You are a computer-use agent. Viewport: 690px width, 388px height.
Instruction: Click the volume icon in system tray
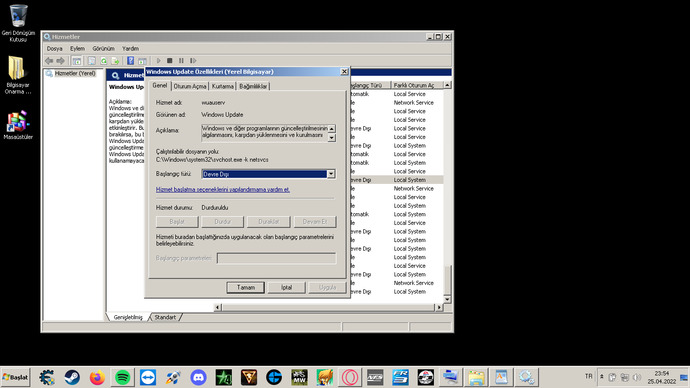coord(637,377)
